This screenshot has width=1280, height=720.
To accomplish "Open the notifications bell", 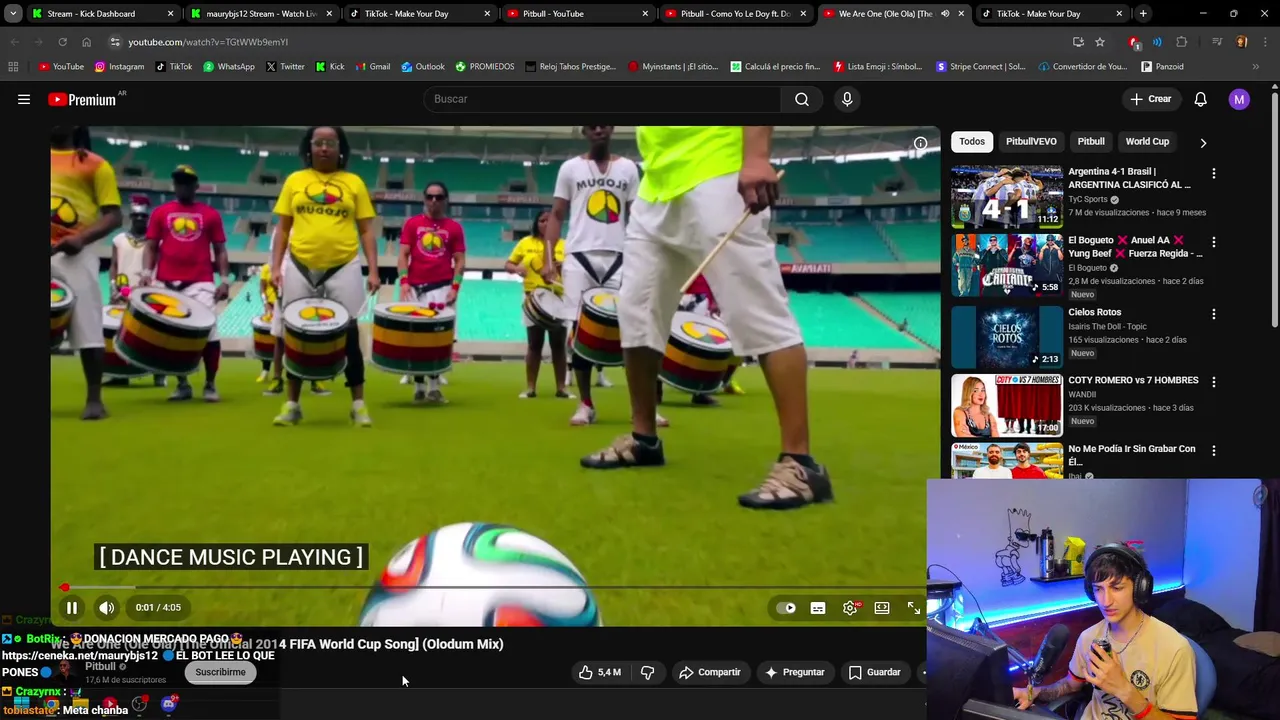I will coord(1200,99).
